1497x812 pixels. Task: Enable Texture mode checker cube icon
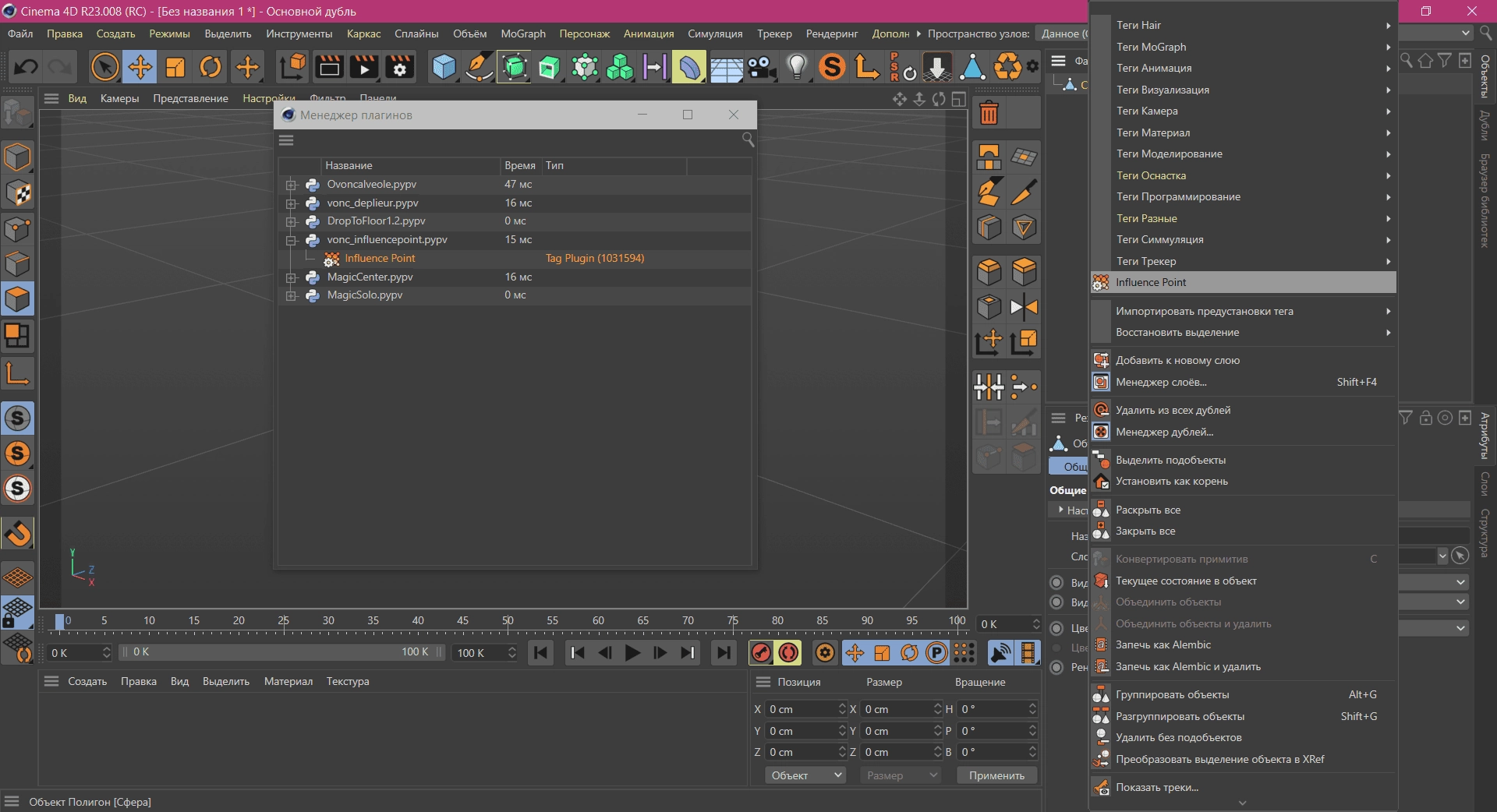(x=17, y=192)
